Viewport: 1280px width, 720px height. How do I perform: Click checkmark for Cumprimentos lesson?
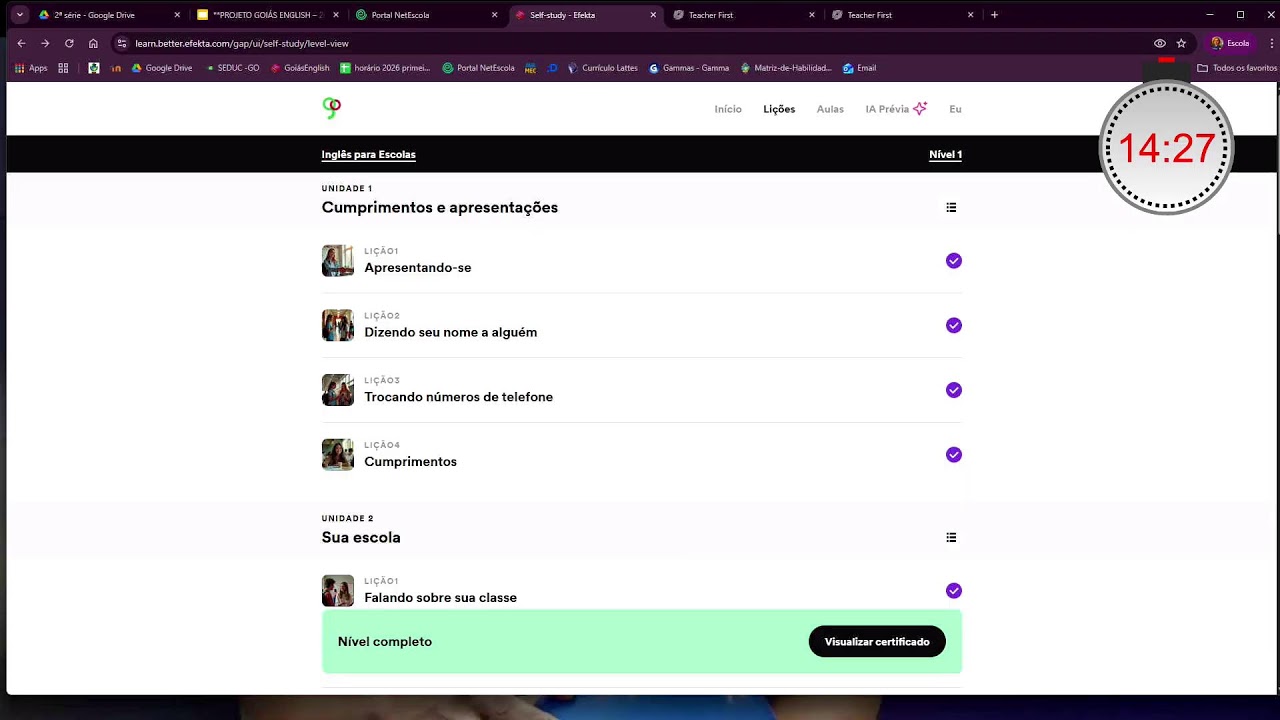954,455
